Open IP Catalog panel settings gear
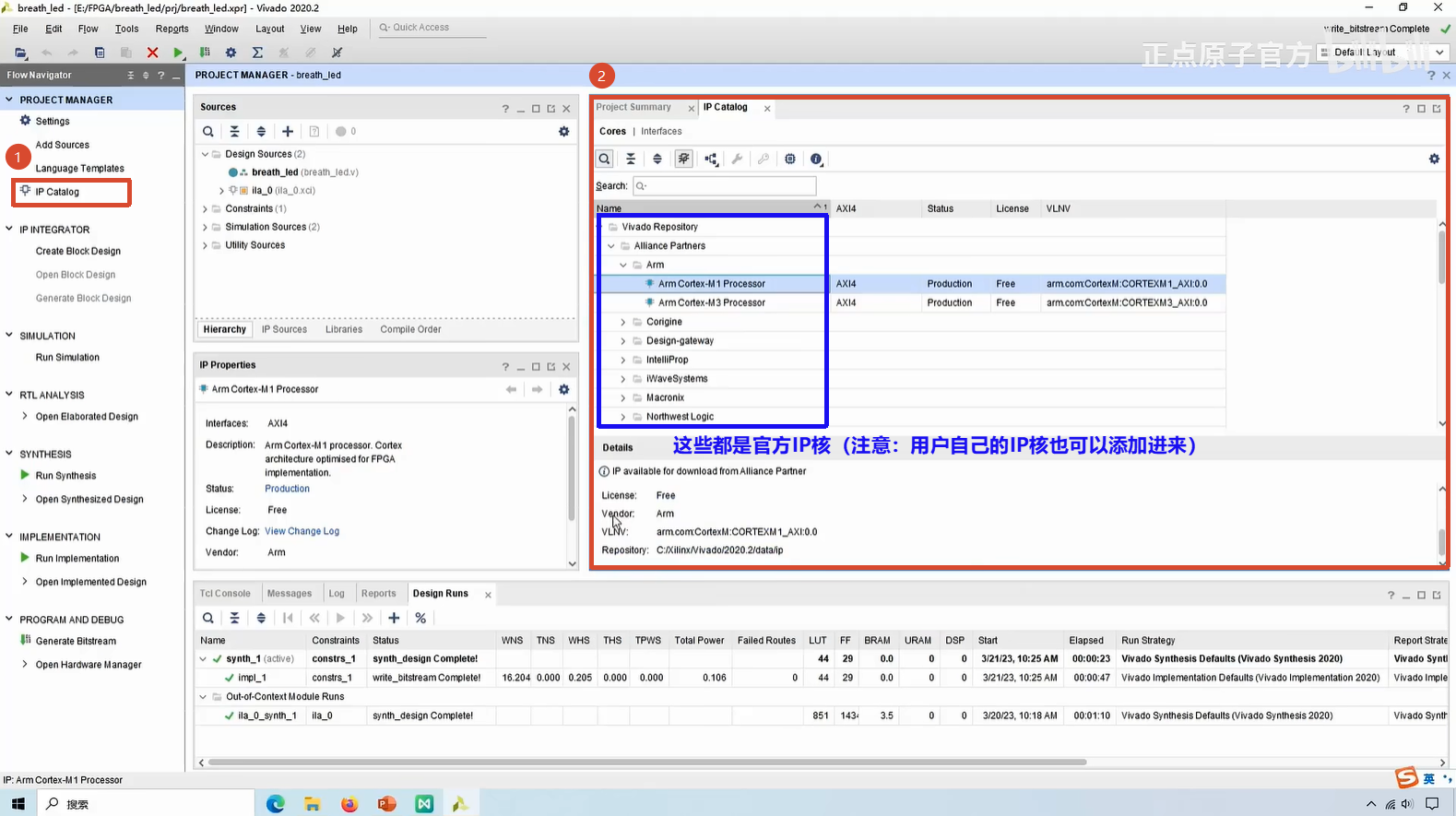1456x816 pixels. (1434, 159)
